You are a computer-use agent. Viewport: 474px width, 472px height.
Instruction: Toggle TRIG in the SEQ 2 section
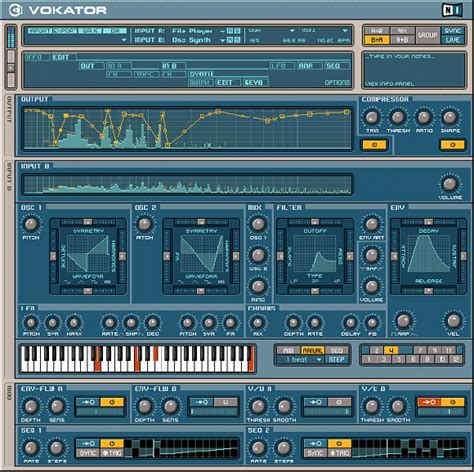coord(339,453)
